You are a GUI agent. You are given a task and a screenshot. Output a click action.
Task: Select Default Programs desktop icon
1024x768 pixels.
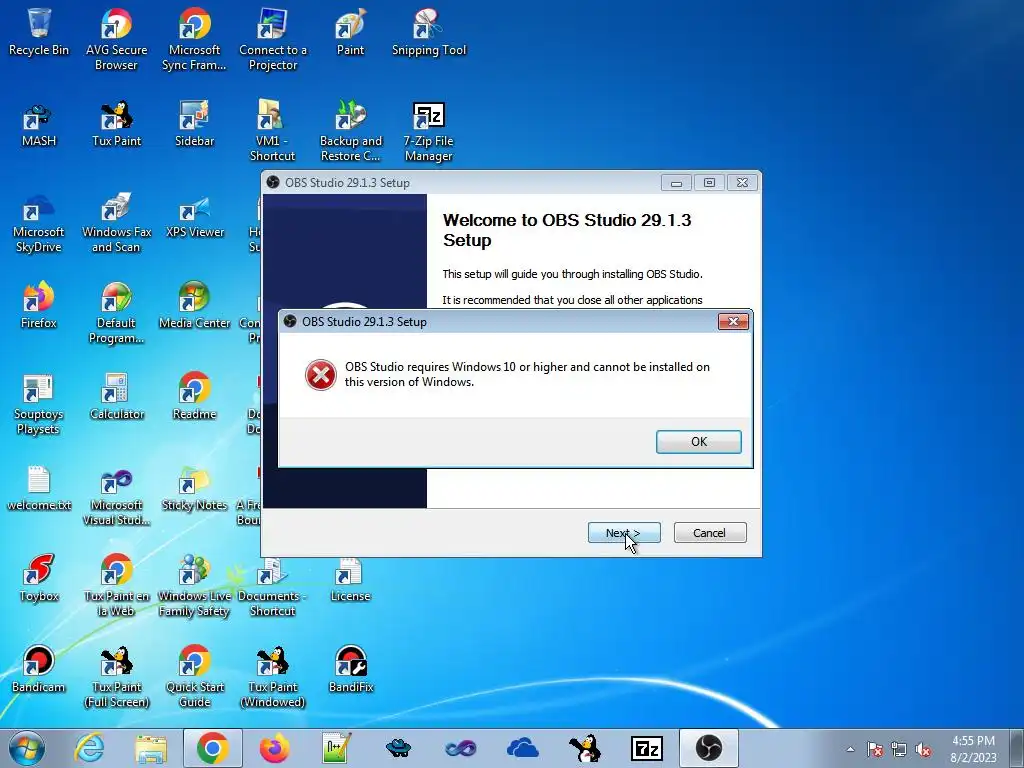[x=116, y=313]
